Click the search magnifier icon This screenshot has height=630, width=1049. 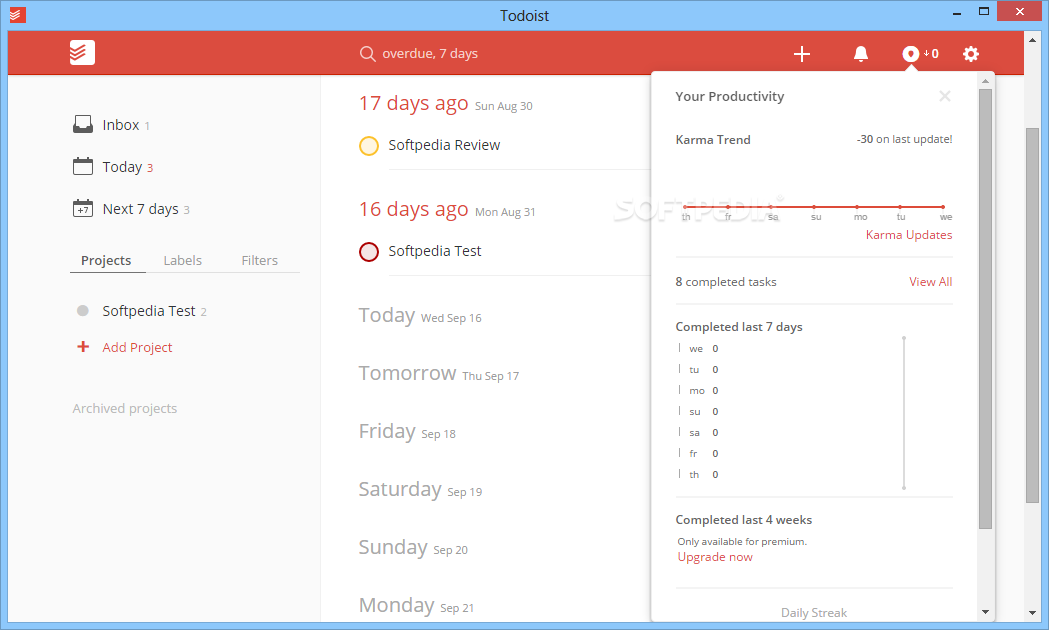click(x=367, y=54)
